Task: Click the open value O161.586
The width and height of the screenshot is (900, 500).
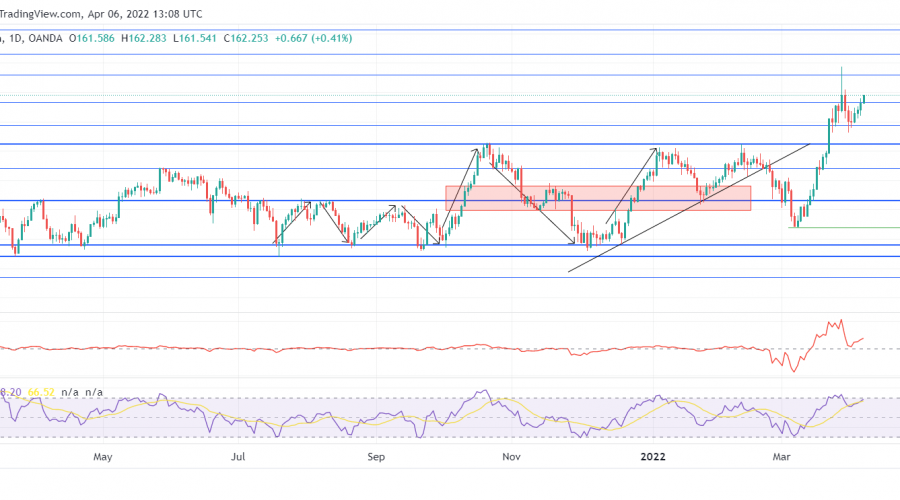Action: (92, 38)
